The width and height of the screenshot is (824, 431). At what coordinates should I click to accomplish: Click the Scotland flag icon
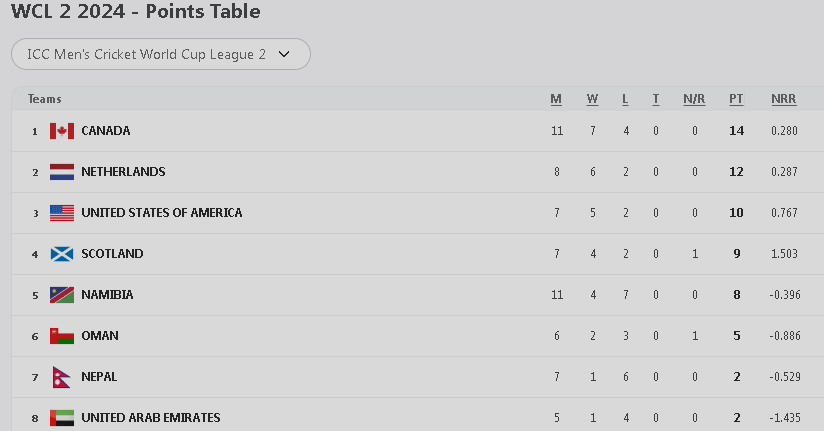pyautogui.click(x=62, y=254)
